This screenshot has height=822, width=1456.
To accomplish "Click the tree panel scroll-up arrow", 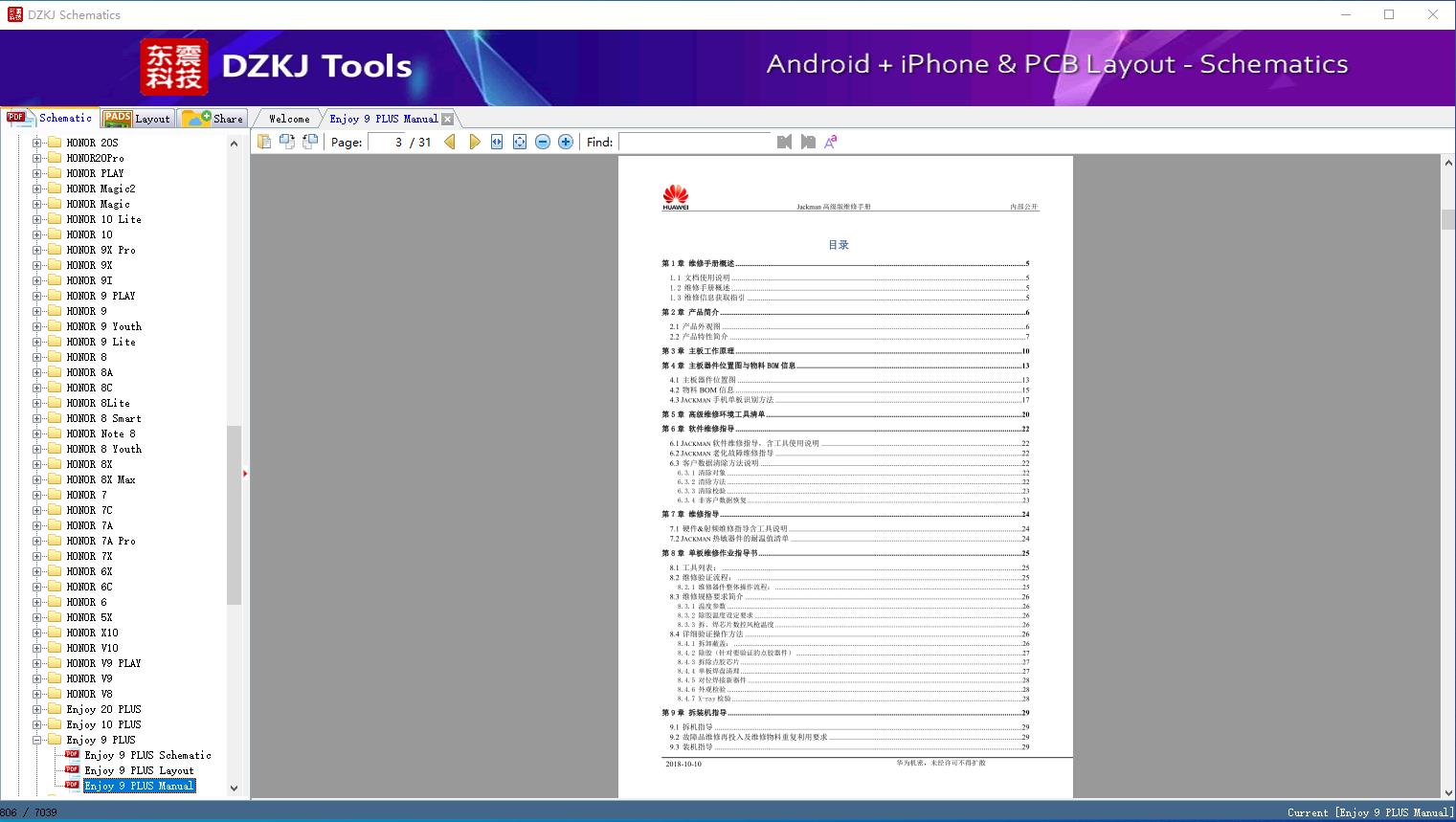I will coord(234,144).
